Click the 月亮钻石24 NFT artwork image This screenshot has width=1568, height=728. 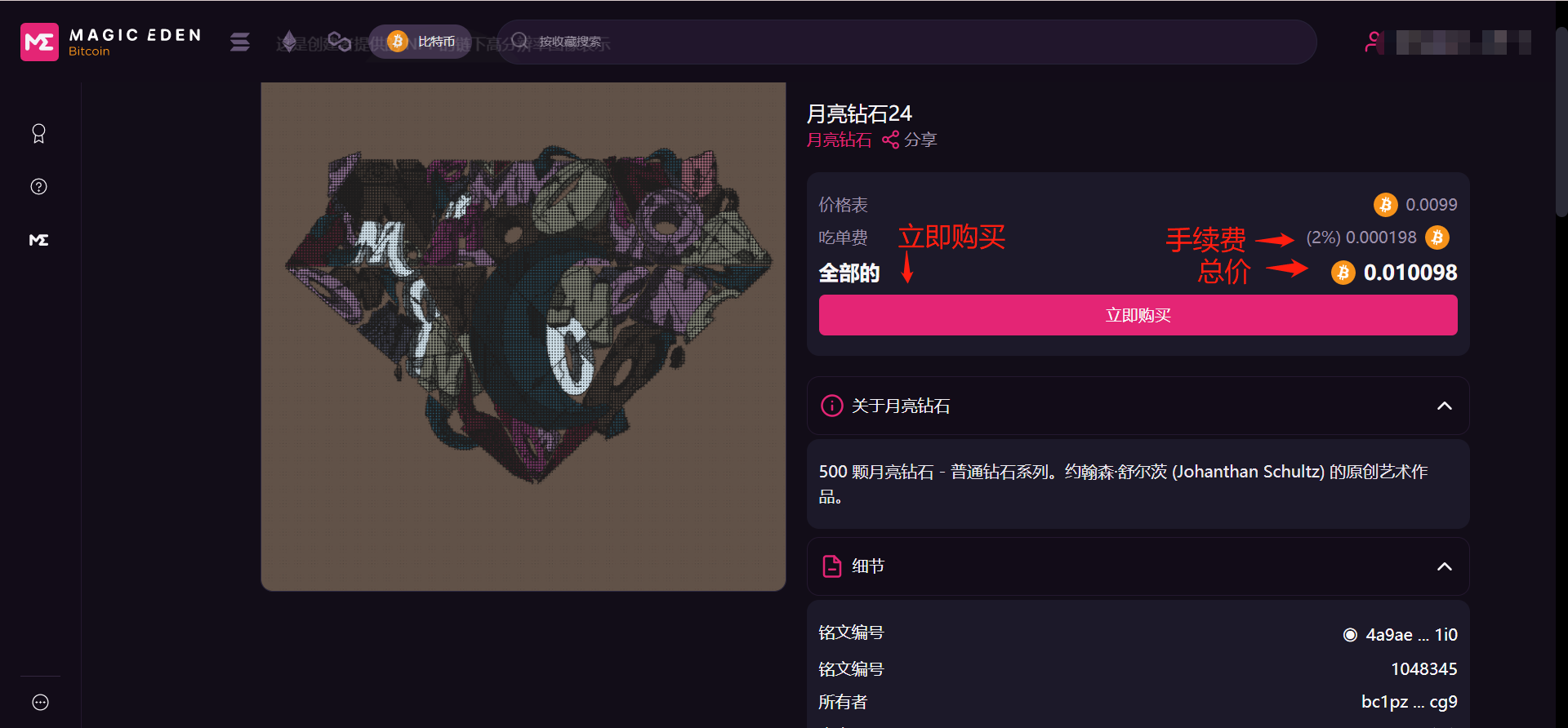coord(523,336)
